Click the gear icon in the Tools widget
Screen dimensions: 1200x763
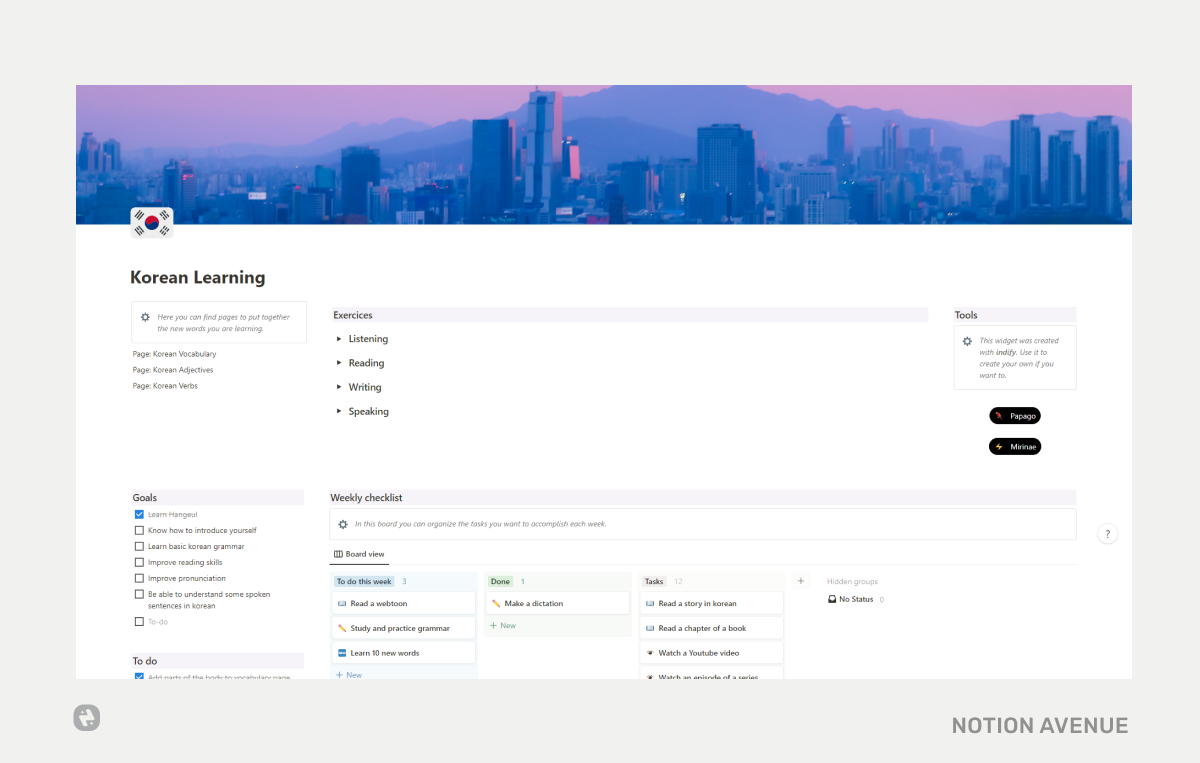click(967, 341)
